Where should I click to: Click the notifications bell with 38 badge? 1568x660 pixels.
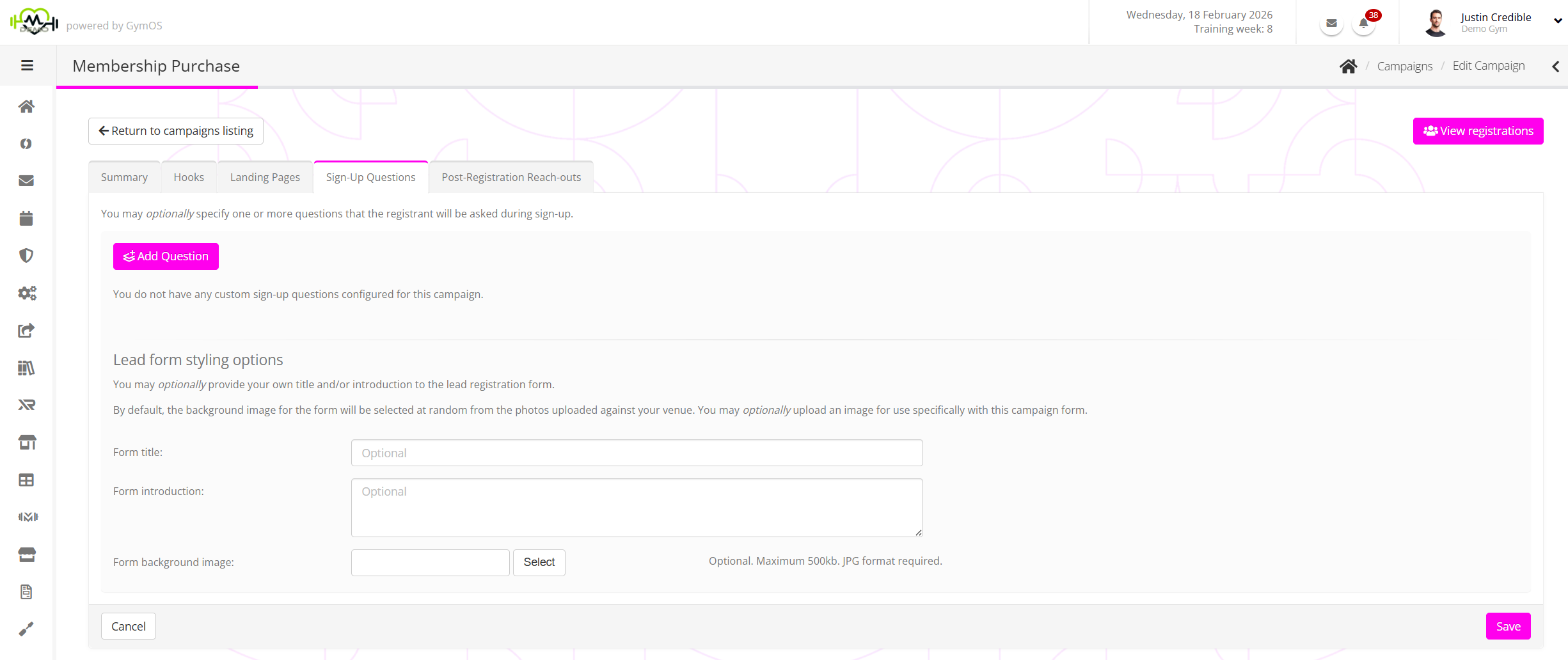1363,24
